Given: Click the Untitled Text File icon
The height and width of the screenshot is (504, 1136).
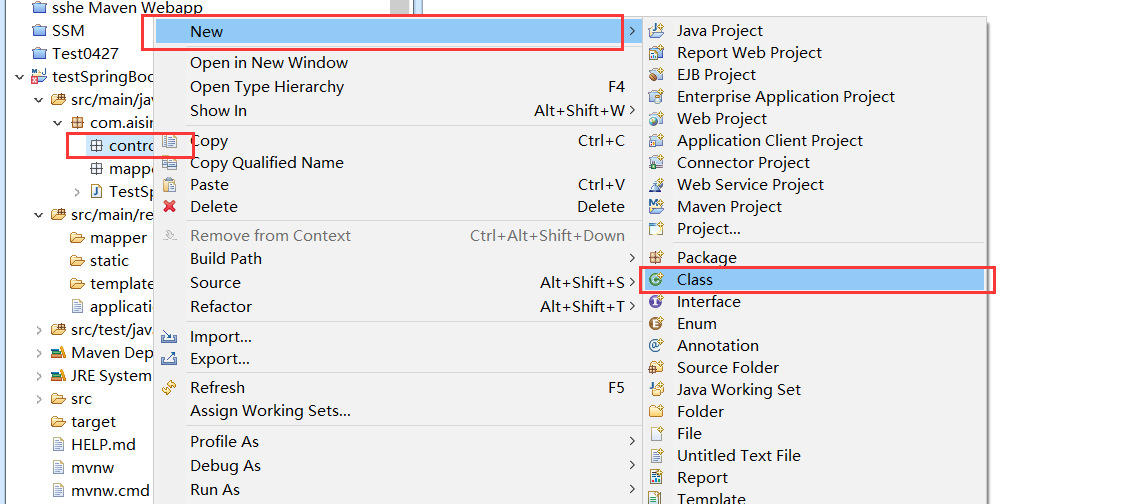Looking at the screenshot, I should point(656,455).
